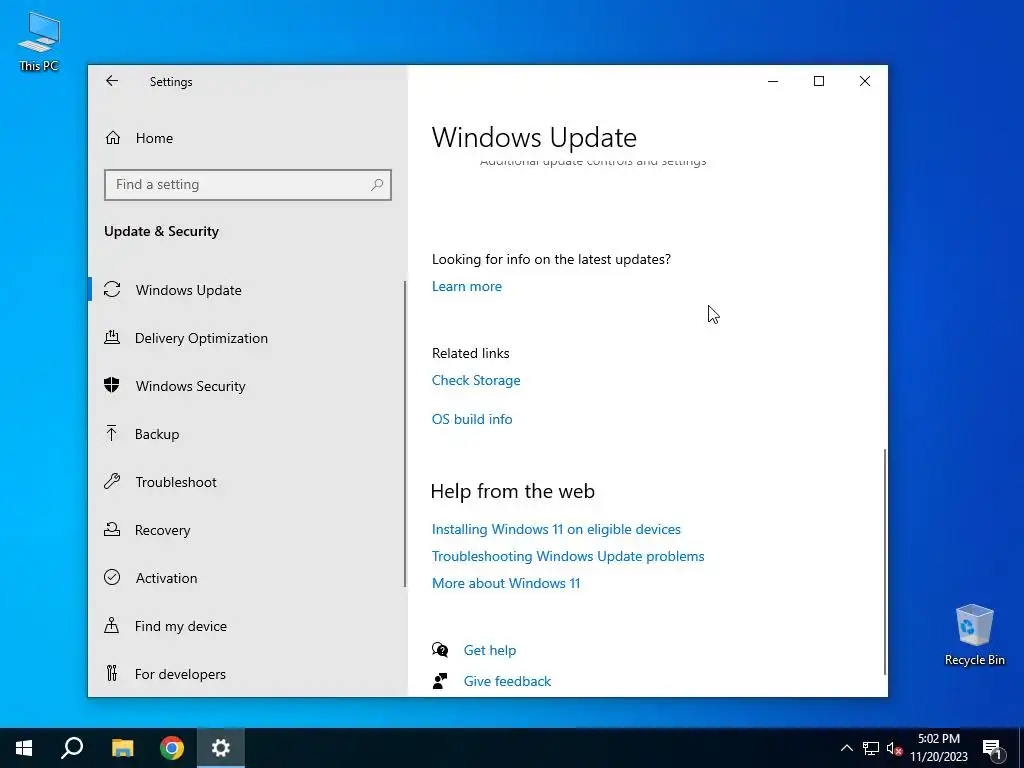Select the Recycle Bin desktop icon
This screenshot has width=1024, height=768.
click(974, 635)
